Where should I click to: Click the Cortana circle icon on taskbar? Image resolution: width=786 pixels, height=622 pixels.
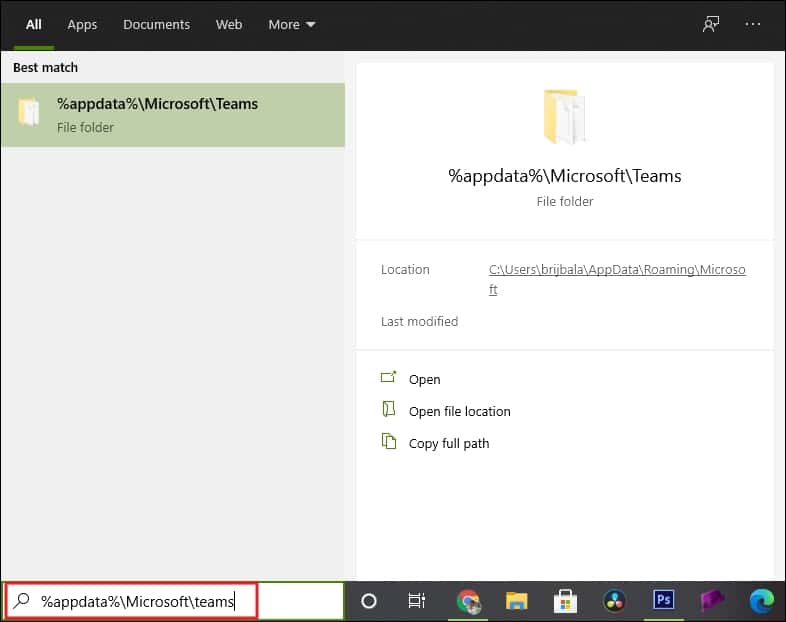pos(368,601)
